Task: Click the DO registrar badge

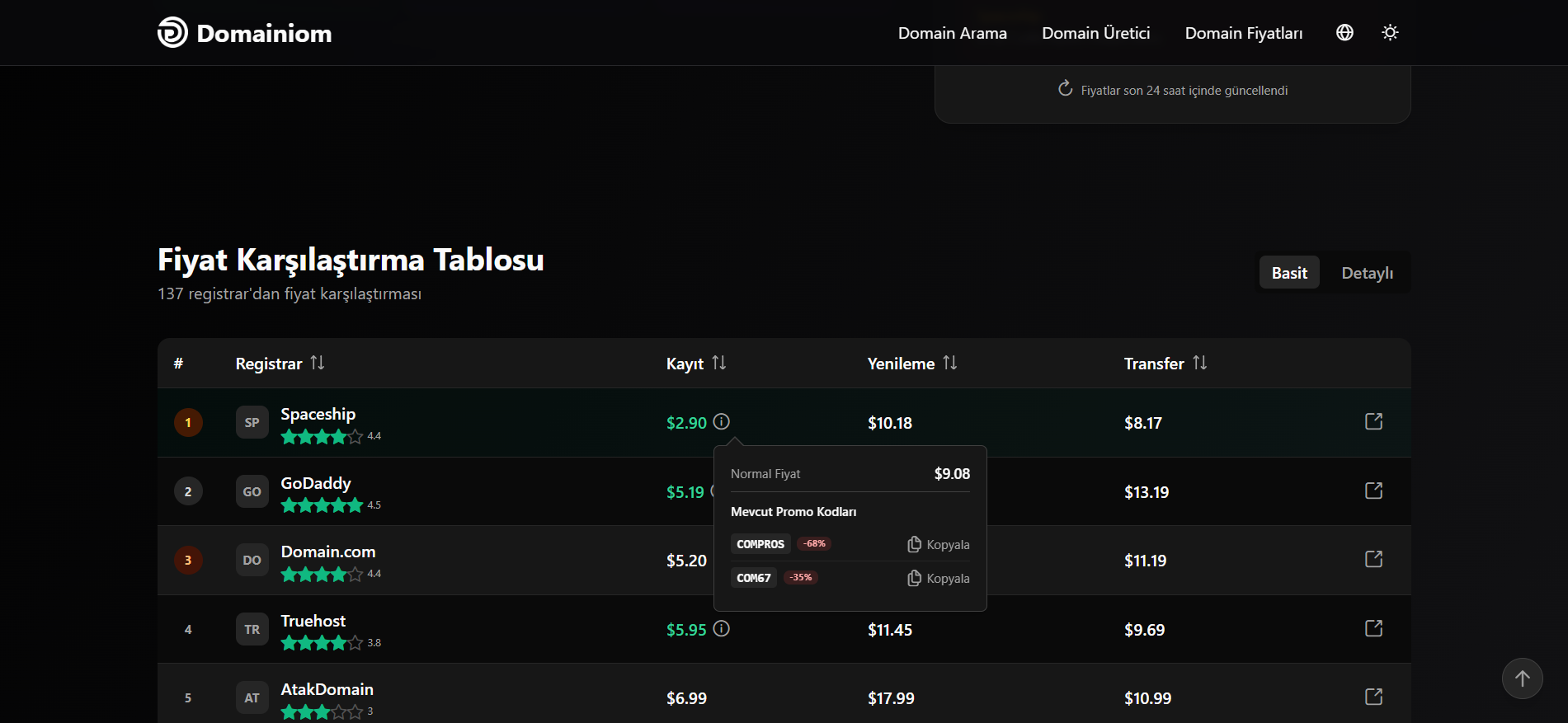Action: click(252, 560)
